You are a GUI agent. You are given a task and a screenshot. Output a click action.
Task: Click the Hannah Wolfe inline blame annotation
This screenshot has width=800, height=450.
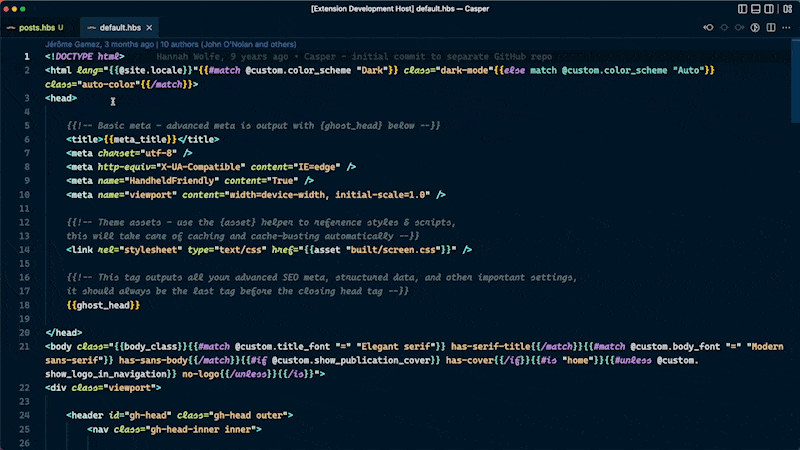pos(354,57)
